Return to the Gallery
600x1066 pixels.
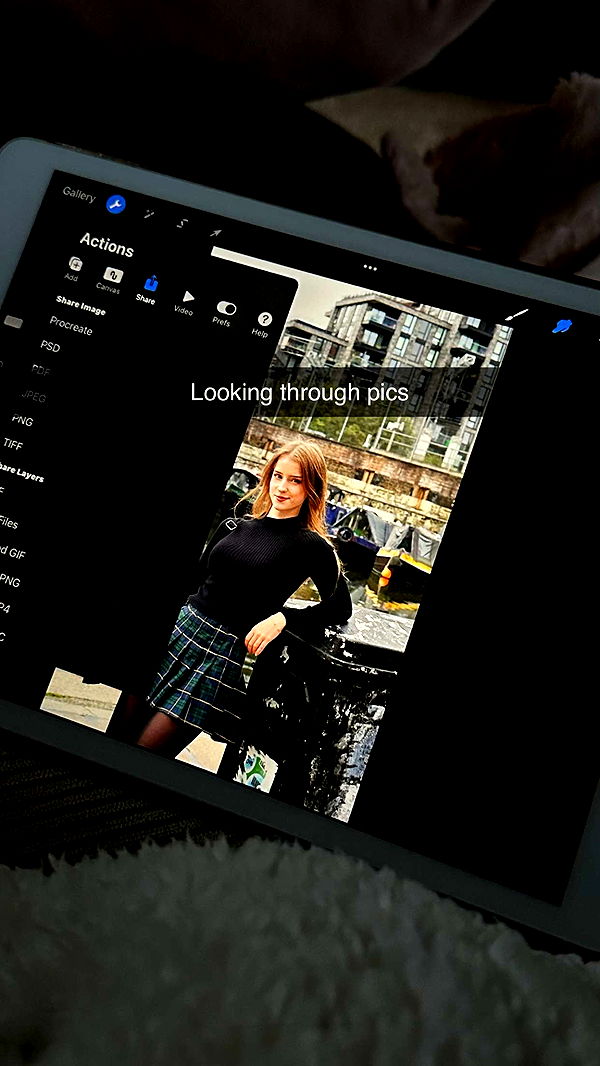point(79,194)
